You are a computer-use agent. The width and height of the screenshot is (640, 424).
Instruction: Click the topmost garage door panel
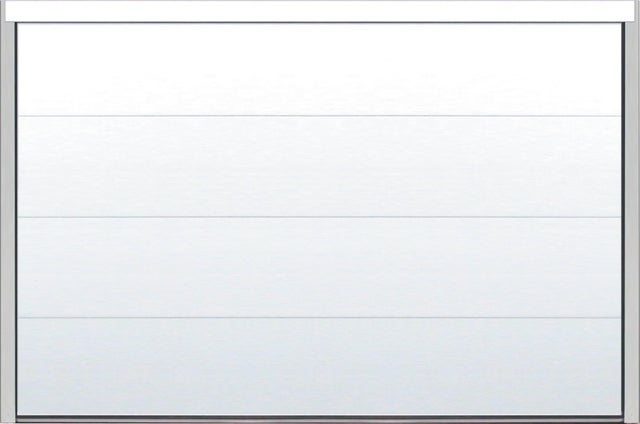pos(320,69)
